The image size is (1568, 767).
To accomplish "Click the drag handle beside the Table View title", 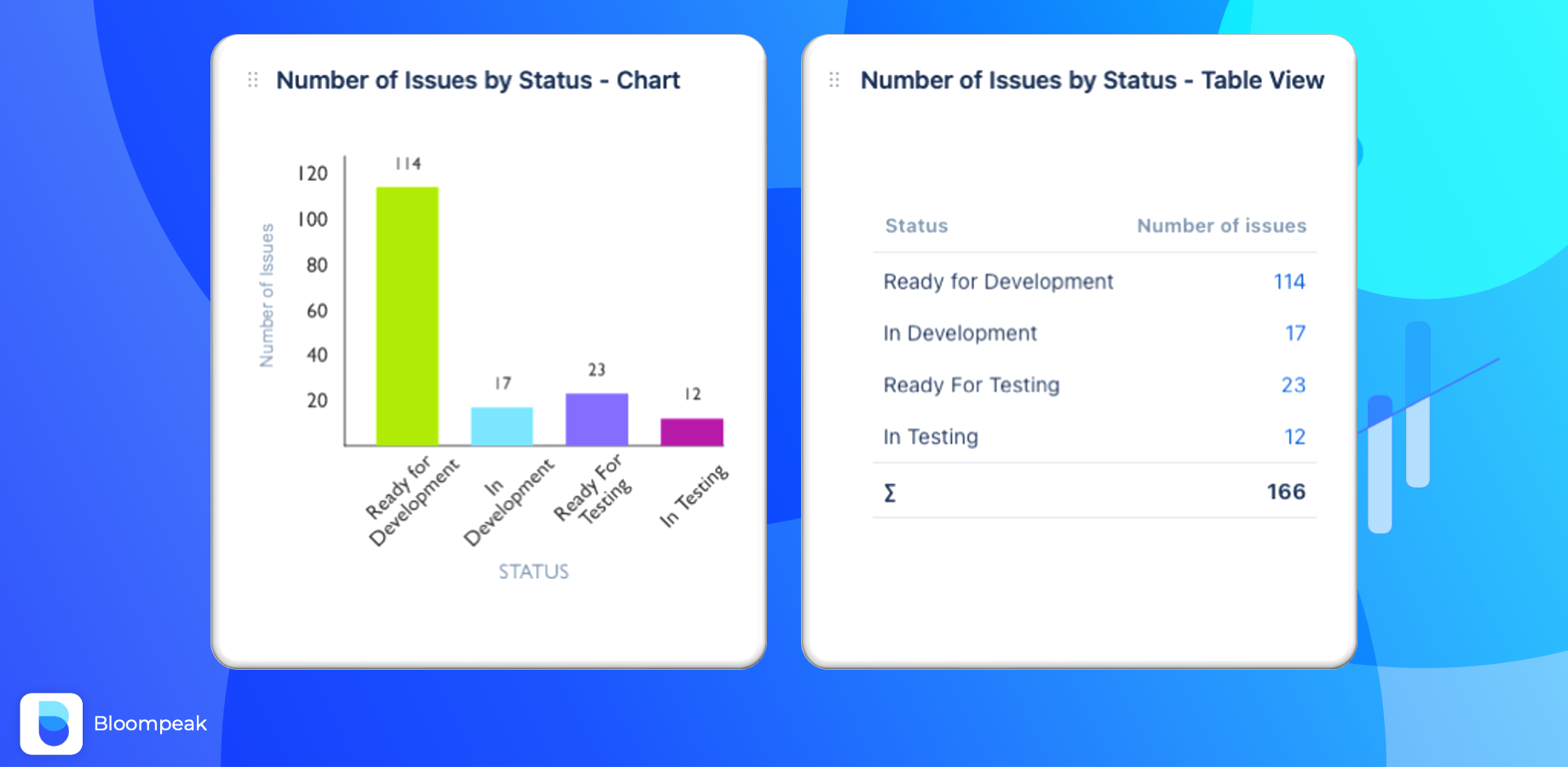I will tap(834, 80).
